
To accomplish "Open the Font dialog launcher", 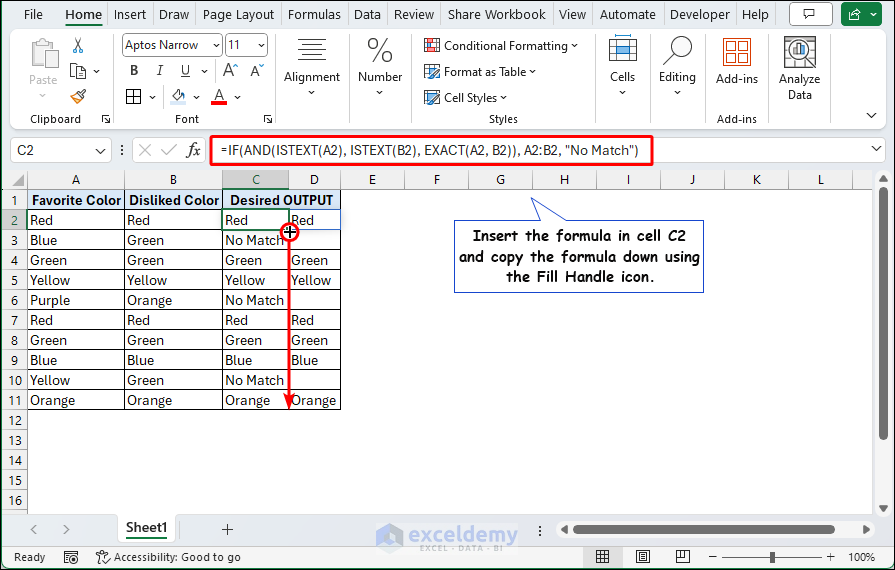I will coord(268,119).
